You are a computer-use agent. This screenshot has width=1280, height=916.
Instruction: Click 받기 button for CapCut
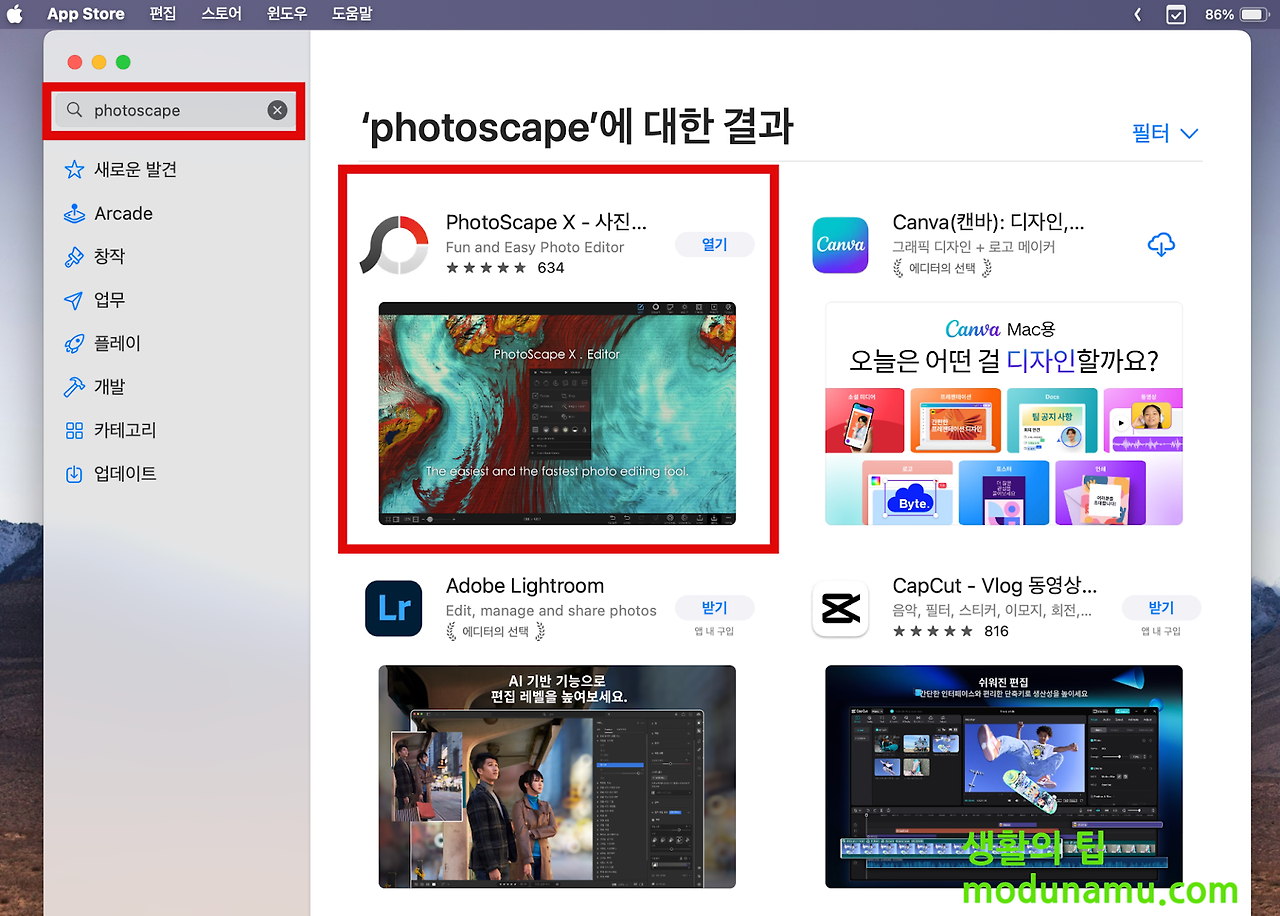click(x=1161, y=607)
